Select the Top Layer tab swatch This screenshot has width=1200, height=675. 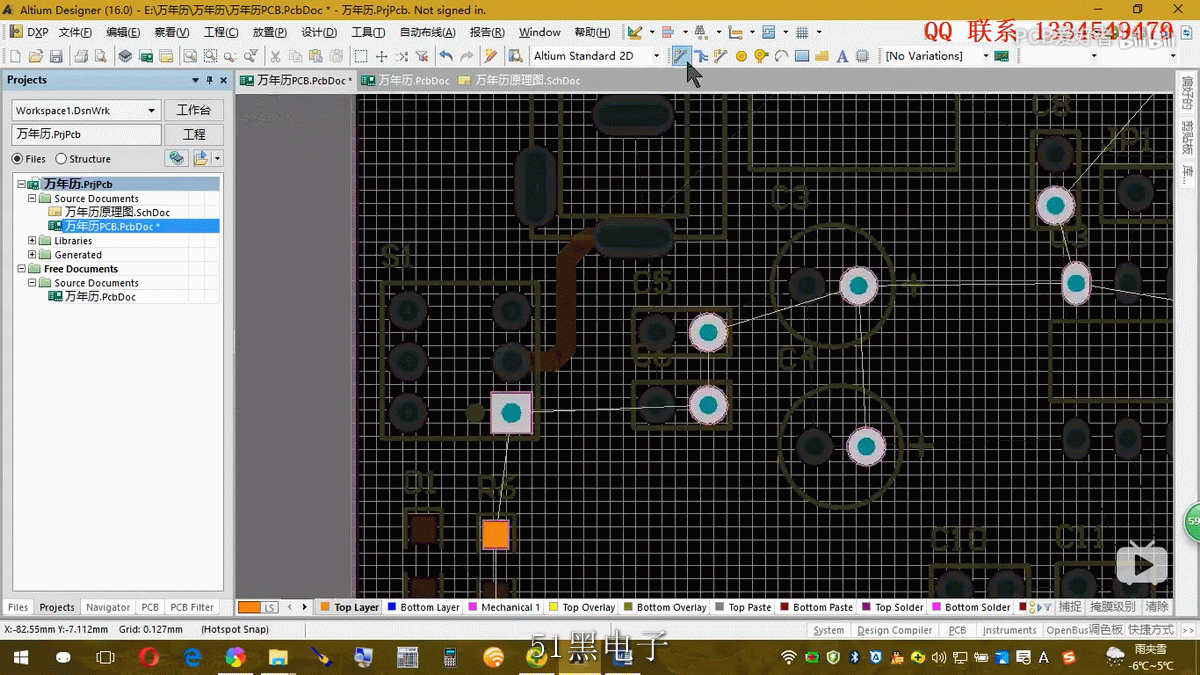324,607
